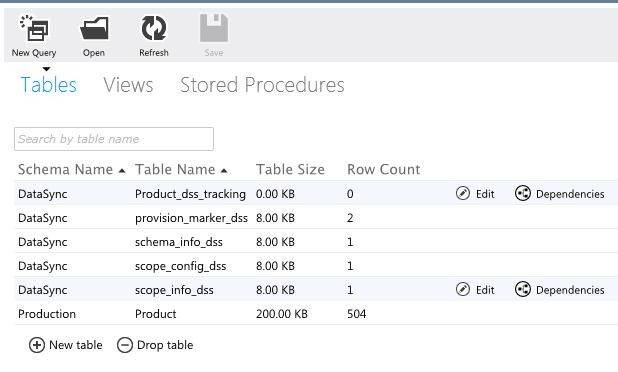Click the dependencies icon in the Product_dss_tracking row
The width and height of the screenshot is (618, 372).
[x=523, y=193]
